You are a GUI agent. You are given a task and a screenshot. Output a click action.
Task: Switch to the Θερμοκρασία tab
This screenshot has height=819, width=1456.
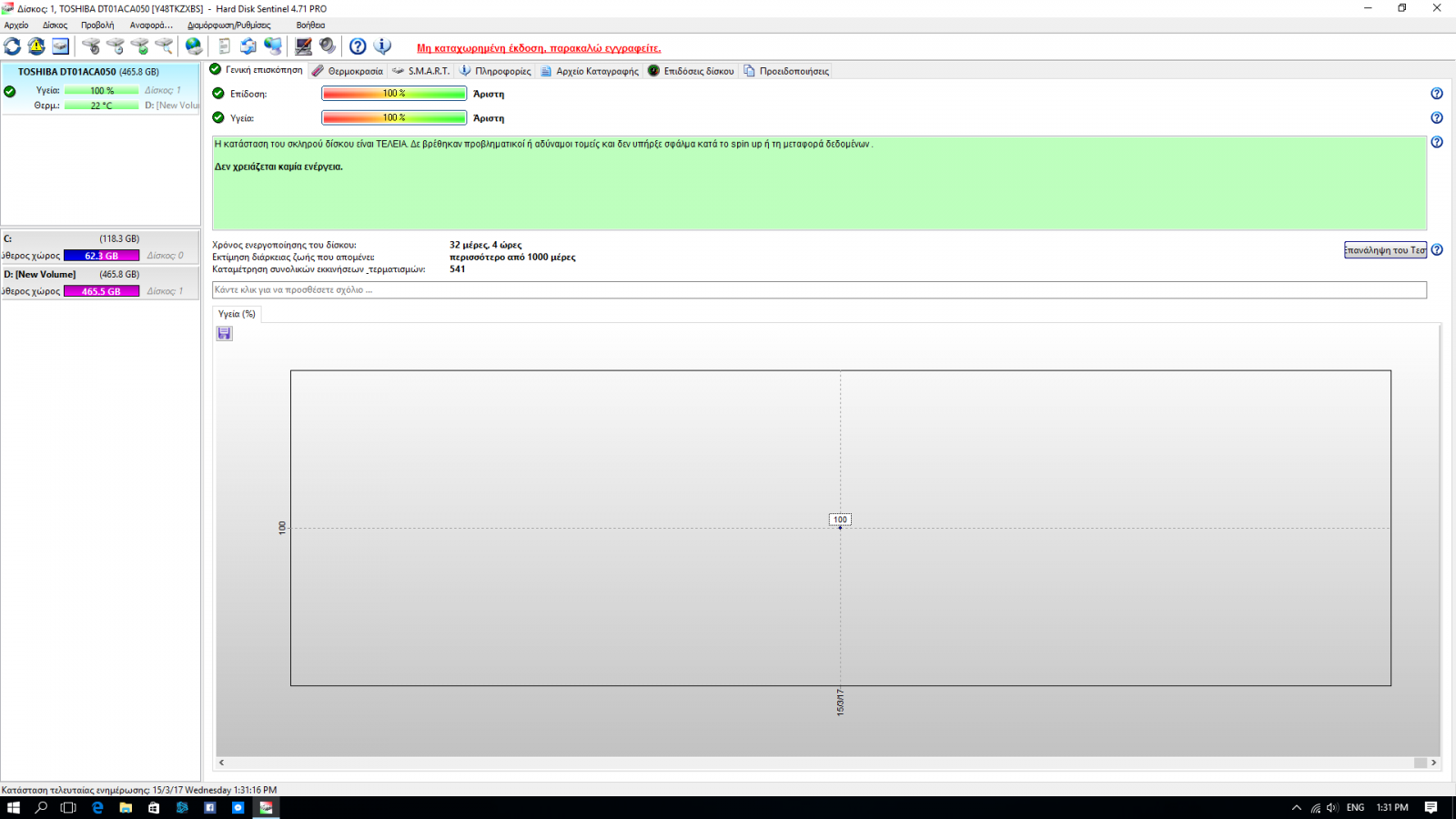pos(347,71)
